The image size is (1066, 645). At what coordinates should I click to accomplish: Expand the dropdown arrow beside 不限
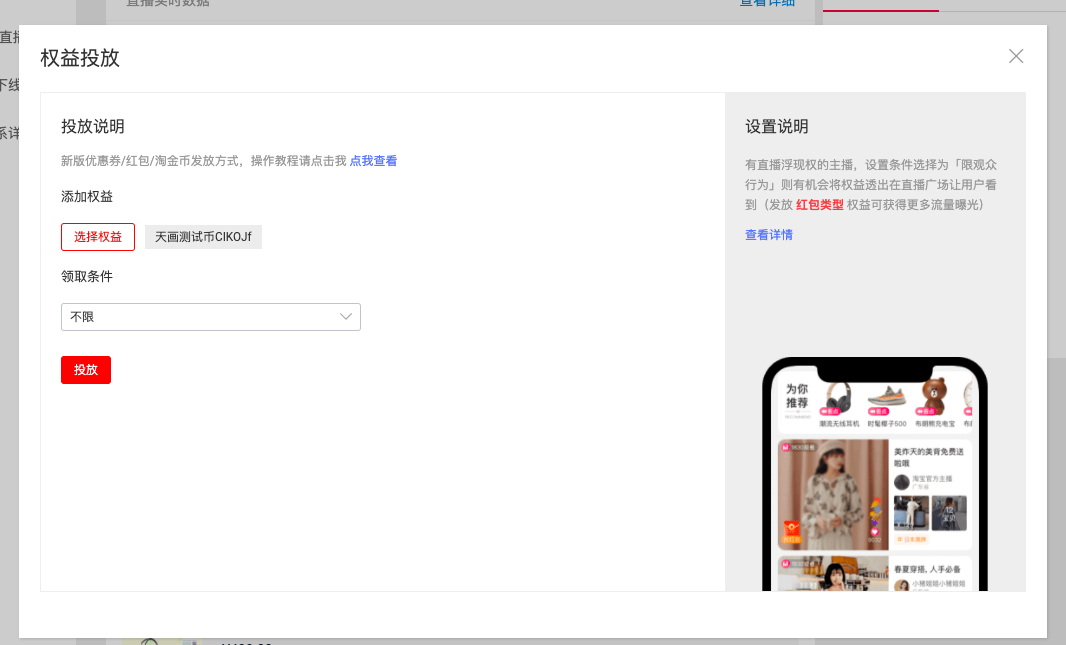point(346,317)
